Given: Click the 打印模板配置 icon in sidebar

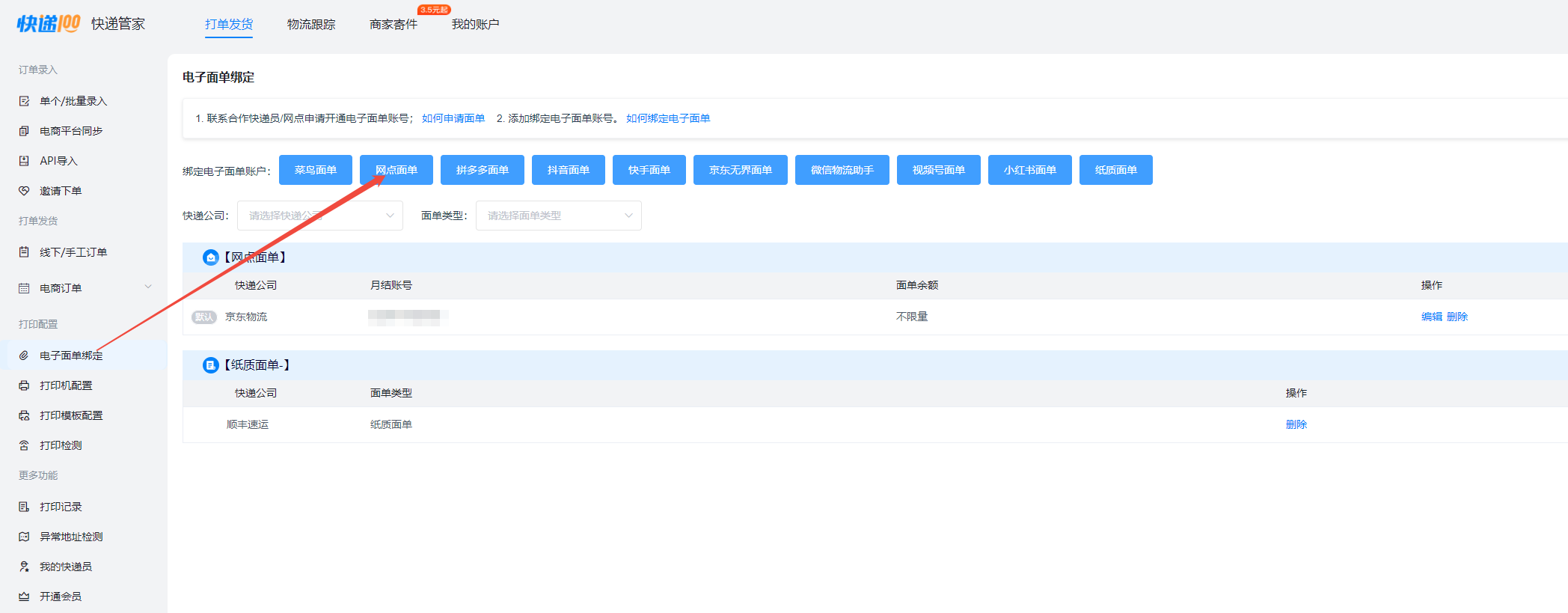Looking at the screenshot, I should pos(24,415).
